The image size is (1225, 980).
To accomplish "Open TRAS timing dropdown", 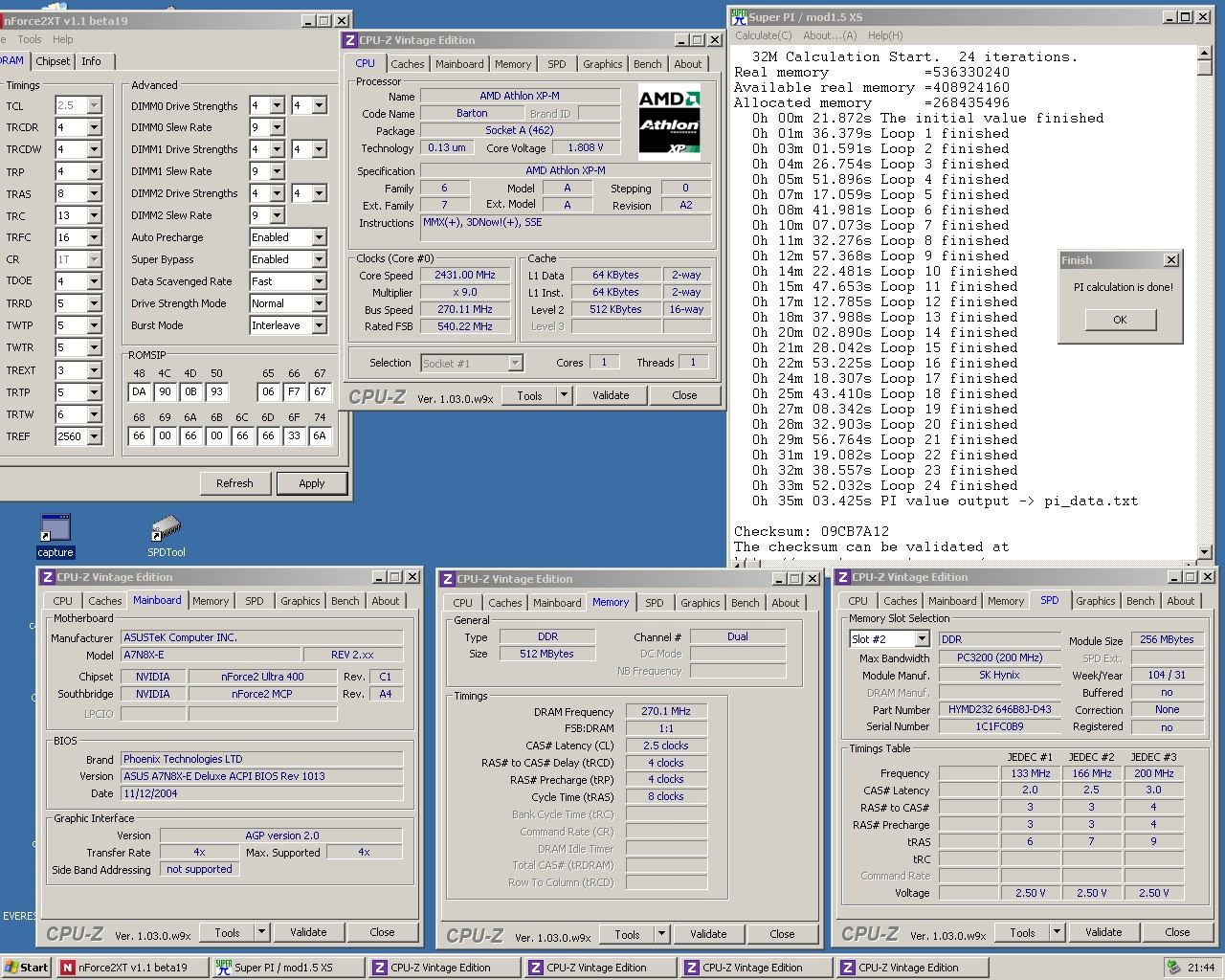I will coord(94,193).
